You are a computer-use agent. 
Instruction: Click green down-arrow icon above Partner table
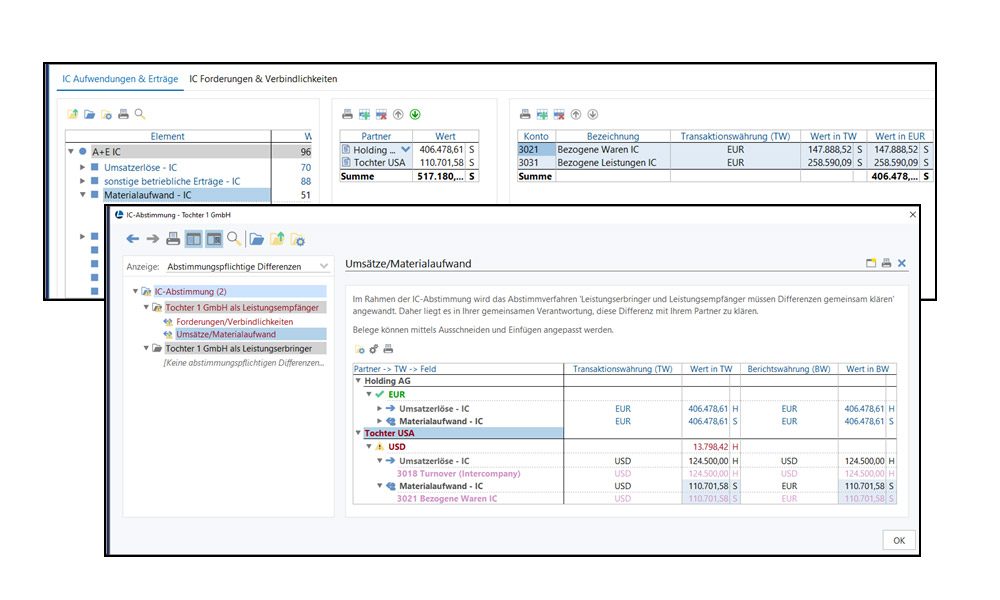[415, 115]
